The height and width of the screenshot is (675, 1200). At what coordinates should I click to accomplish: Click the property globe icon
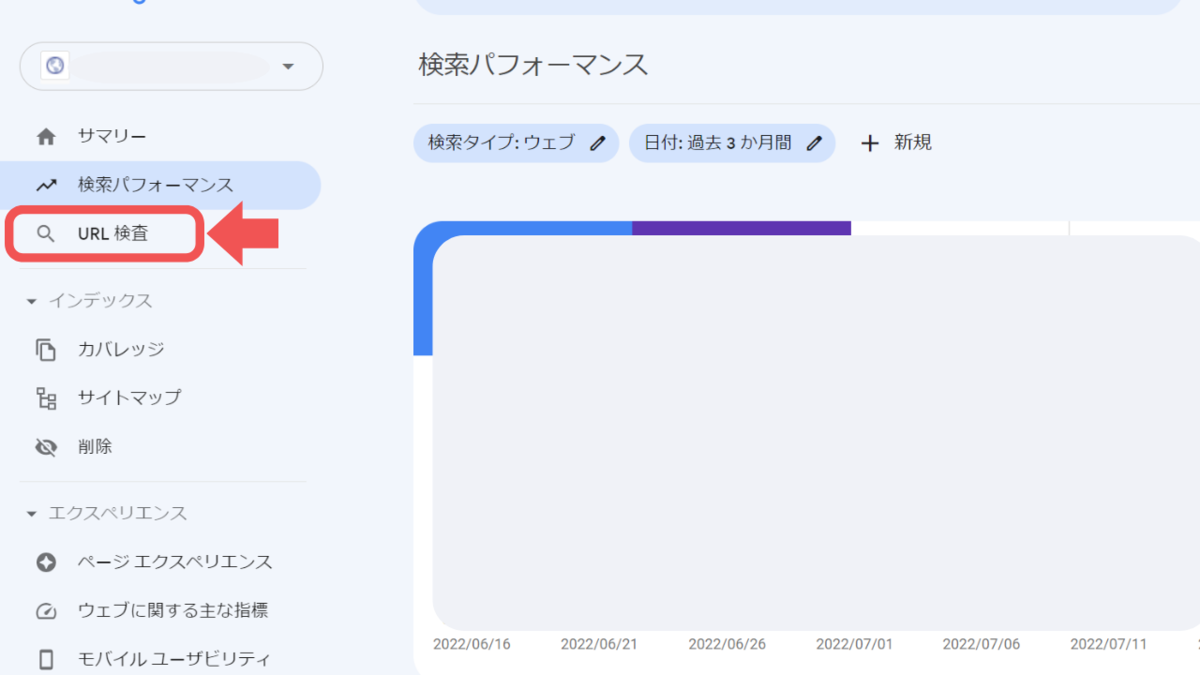pos(55,66)
